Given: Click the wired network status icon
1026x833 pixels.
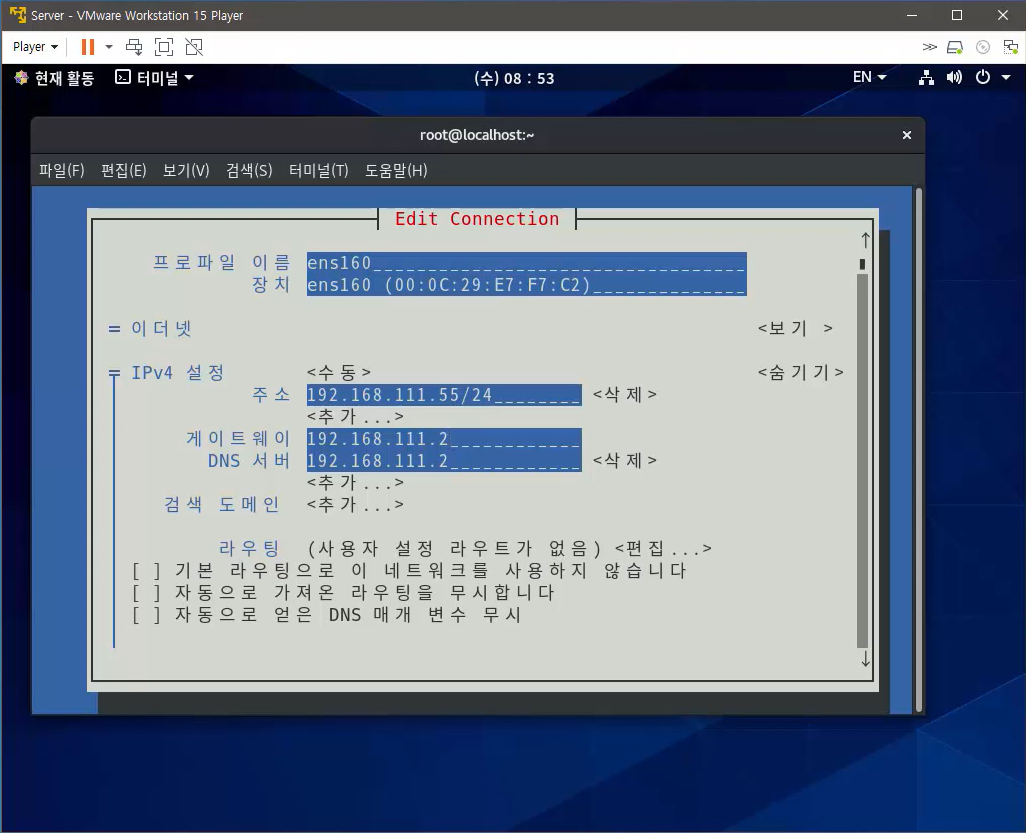Looking at the screenshot, I should point(926,78).
